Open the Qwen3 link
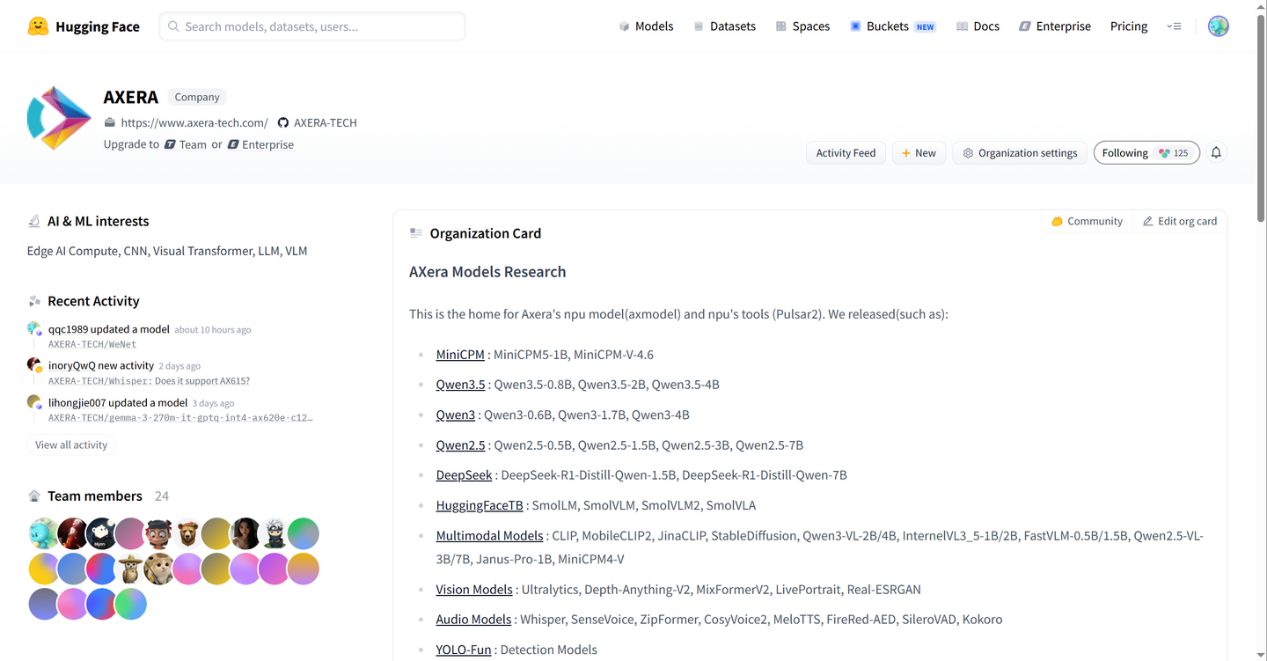The width and height of the screenshot is (1267, 661). 455,415
